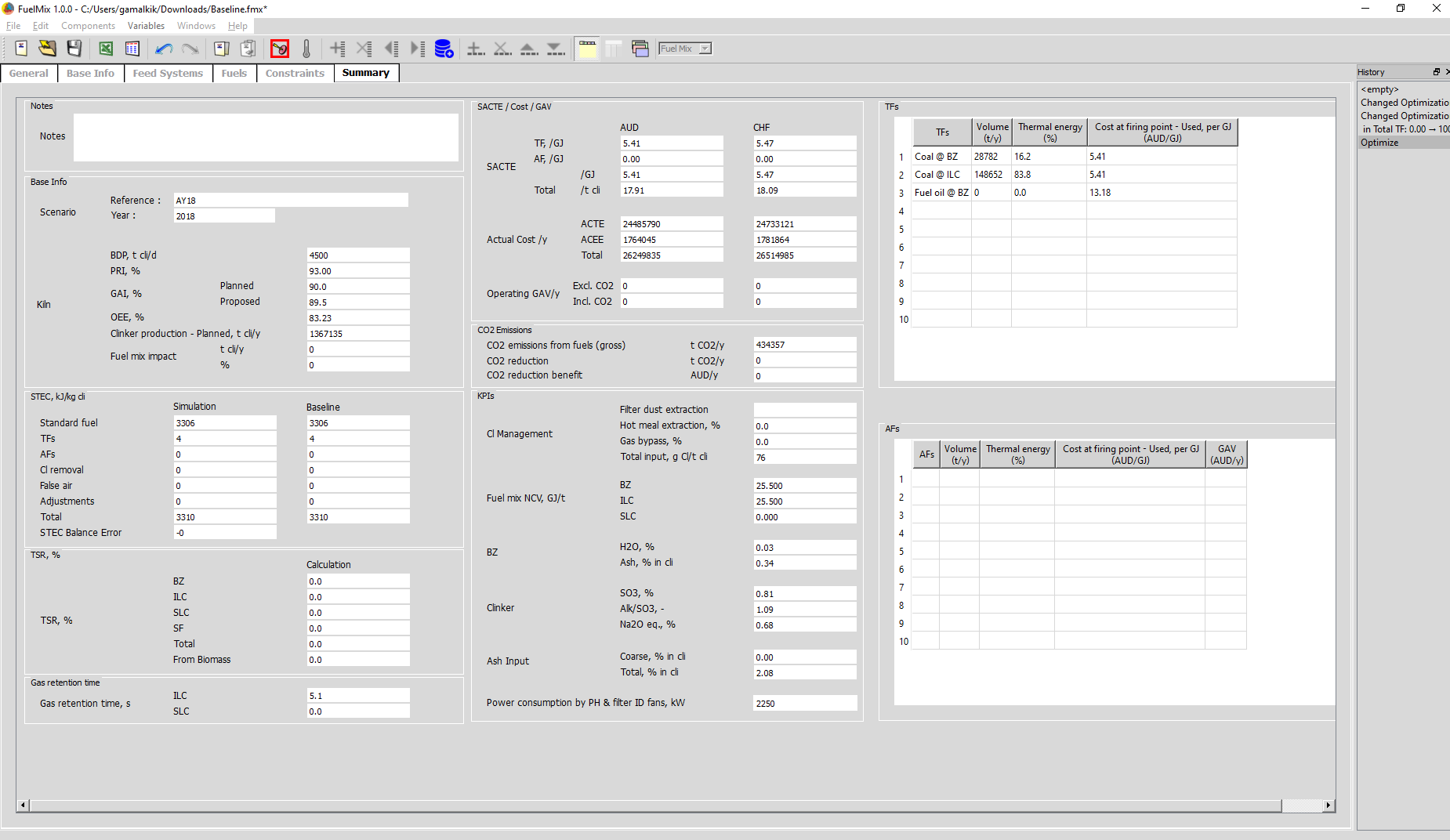Select first Changed Optimization history entry
Viewport: 1450px width, 840px height.
click(1405, 103)
